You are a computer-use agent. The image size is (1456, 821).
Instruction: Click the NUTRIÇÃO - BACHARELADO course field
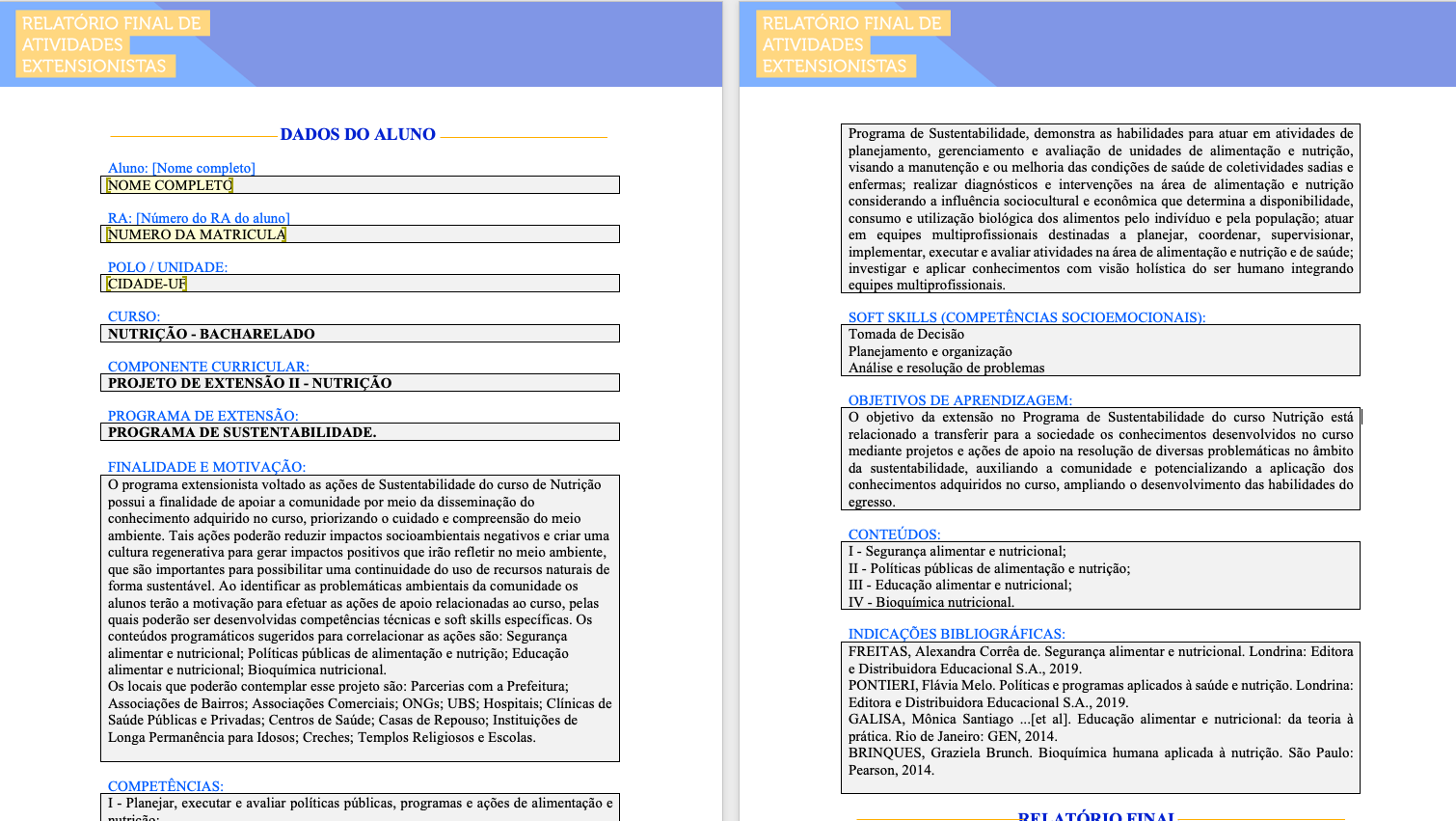(x=360, y=334)
